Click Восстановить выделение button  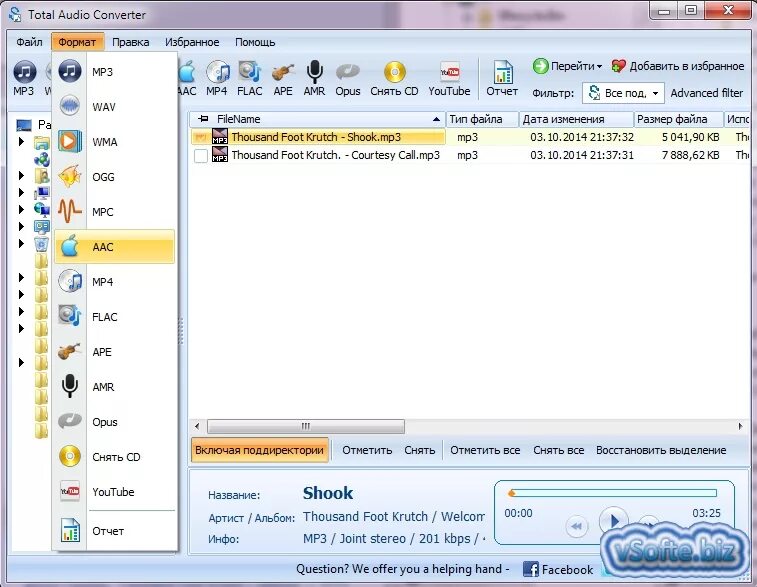(661, 450)
